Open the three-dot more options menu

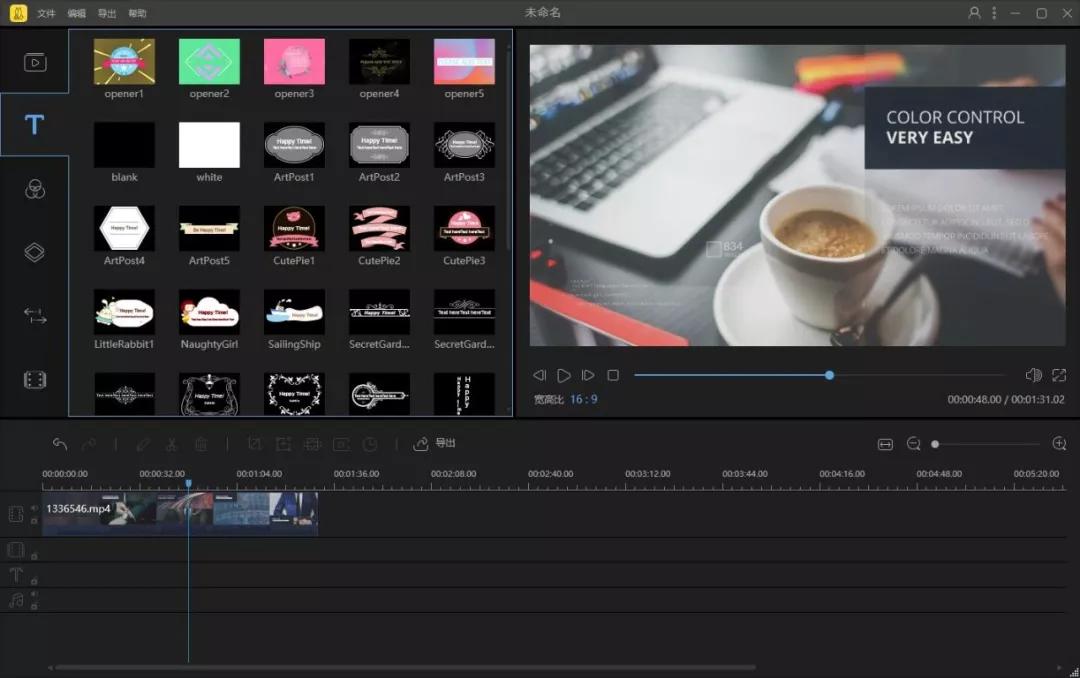(x=994, y=13)
